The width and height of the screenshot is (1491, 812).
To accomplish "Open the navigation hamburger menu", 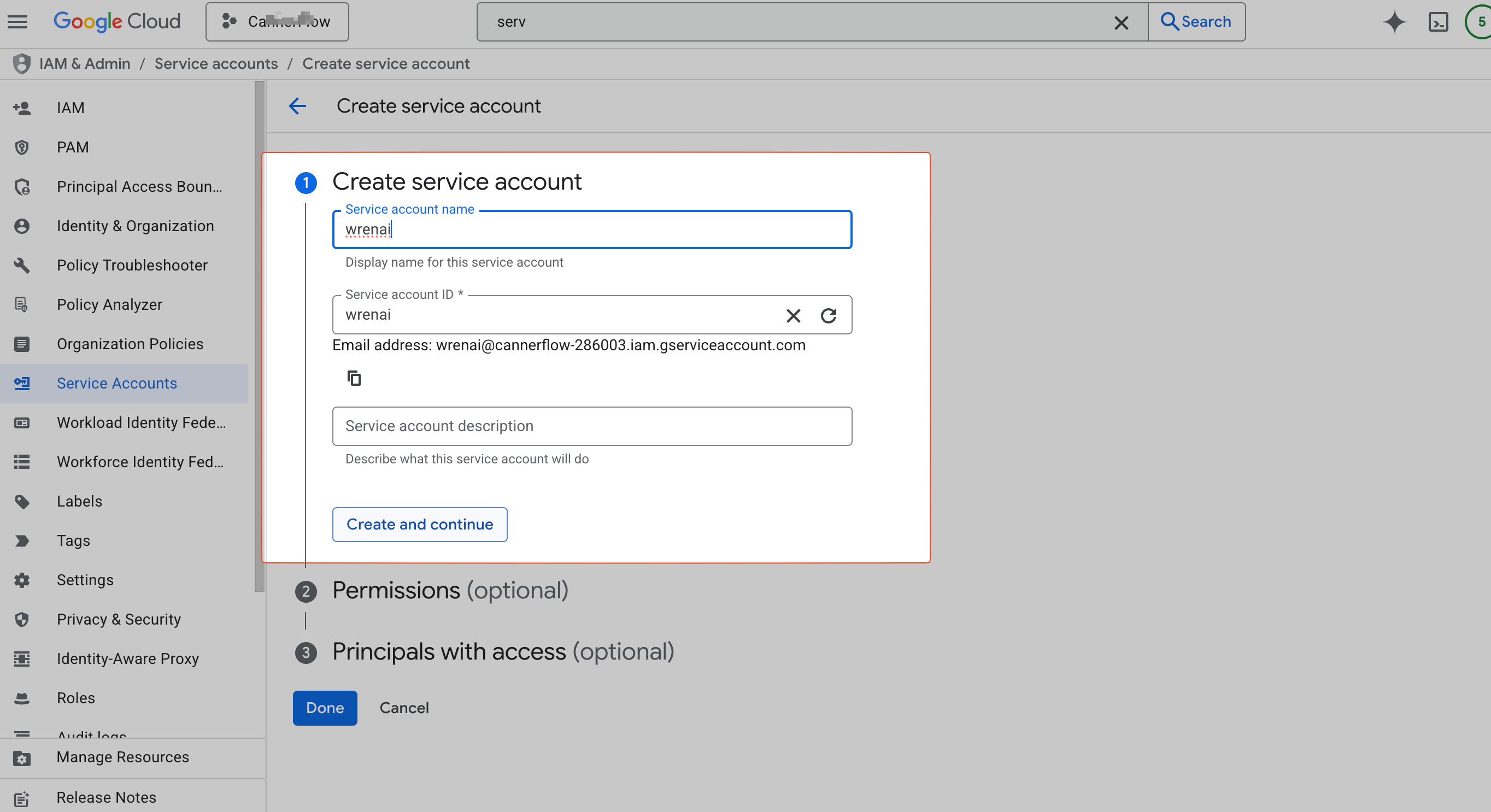I will [17, 21].
